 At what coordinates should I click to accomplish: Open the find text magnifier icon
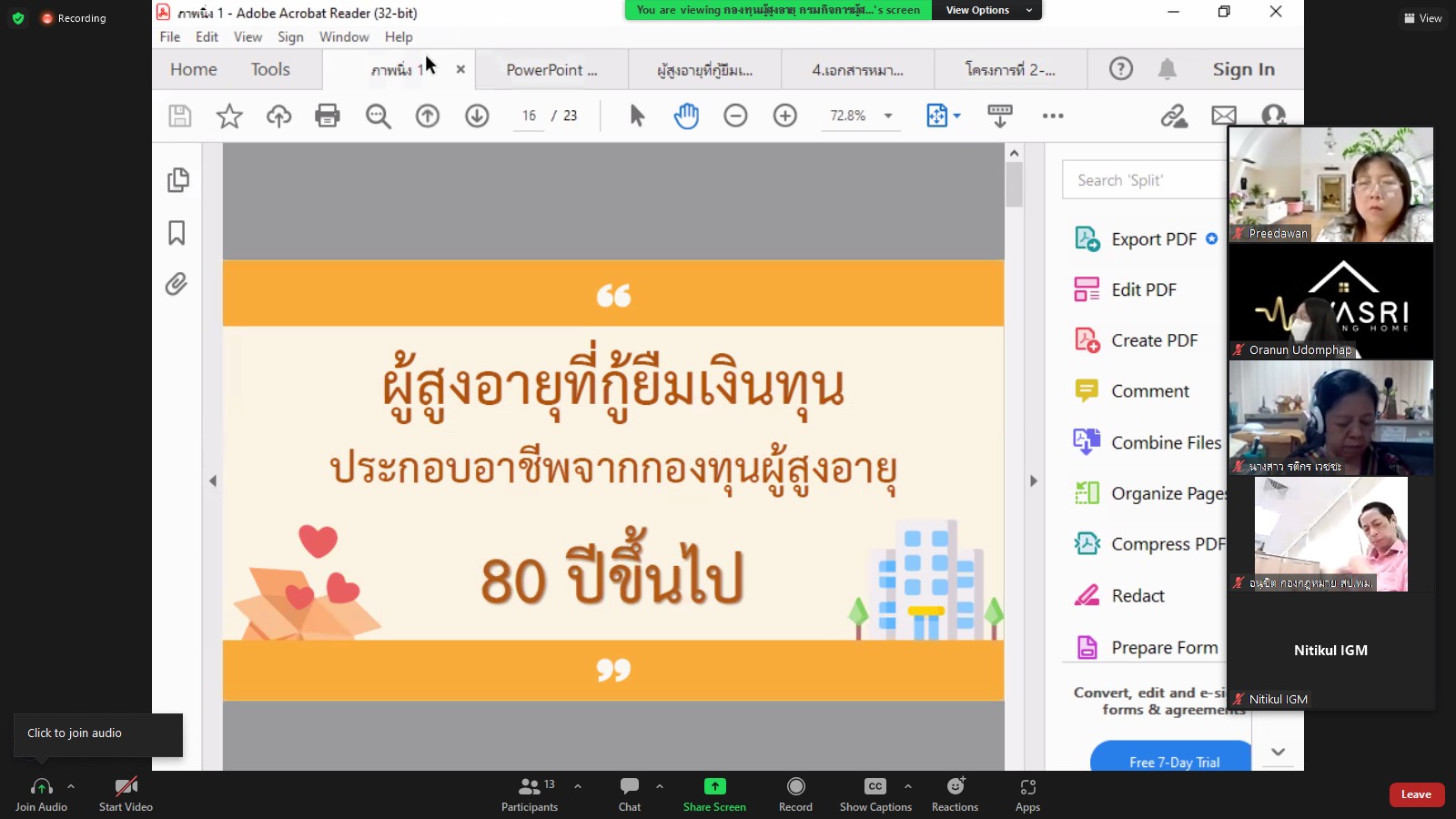(x=378, y=116)
